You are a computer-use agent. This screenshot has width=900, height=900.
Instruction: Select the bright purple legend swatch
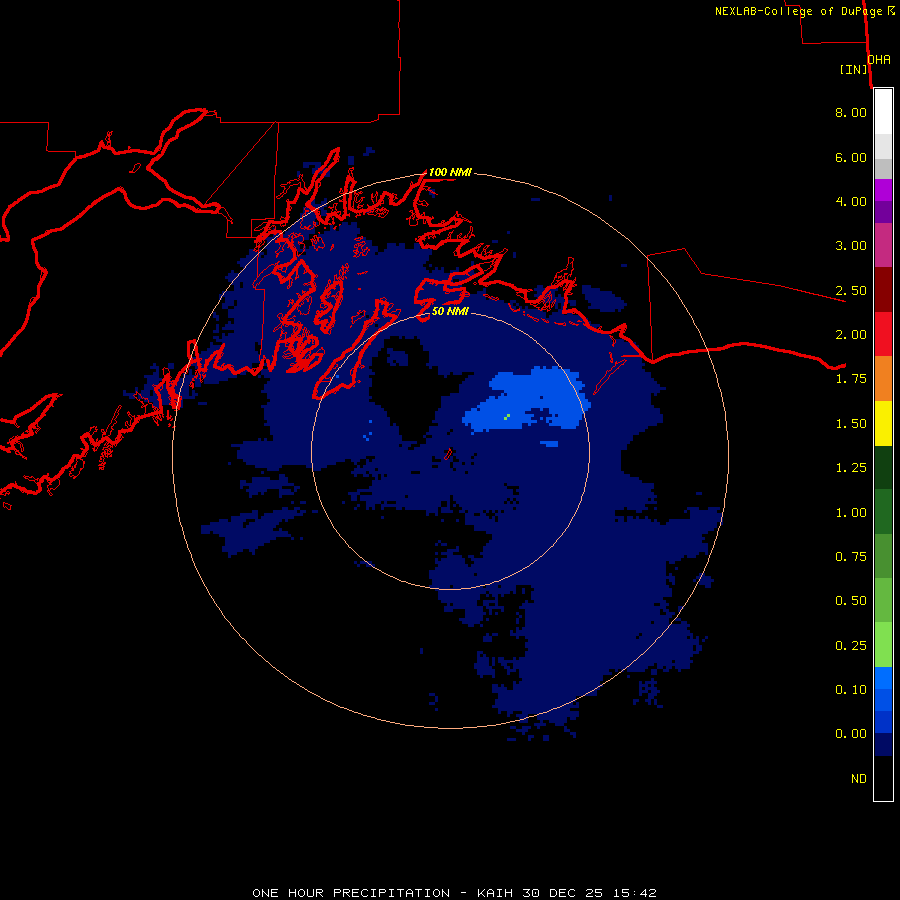pyautogui.click(x=883, y=190)
